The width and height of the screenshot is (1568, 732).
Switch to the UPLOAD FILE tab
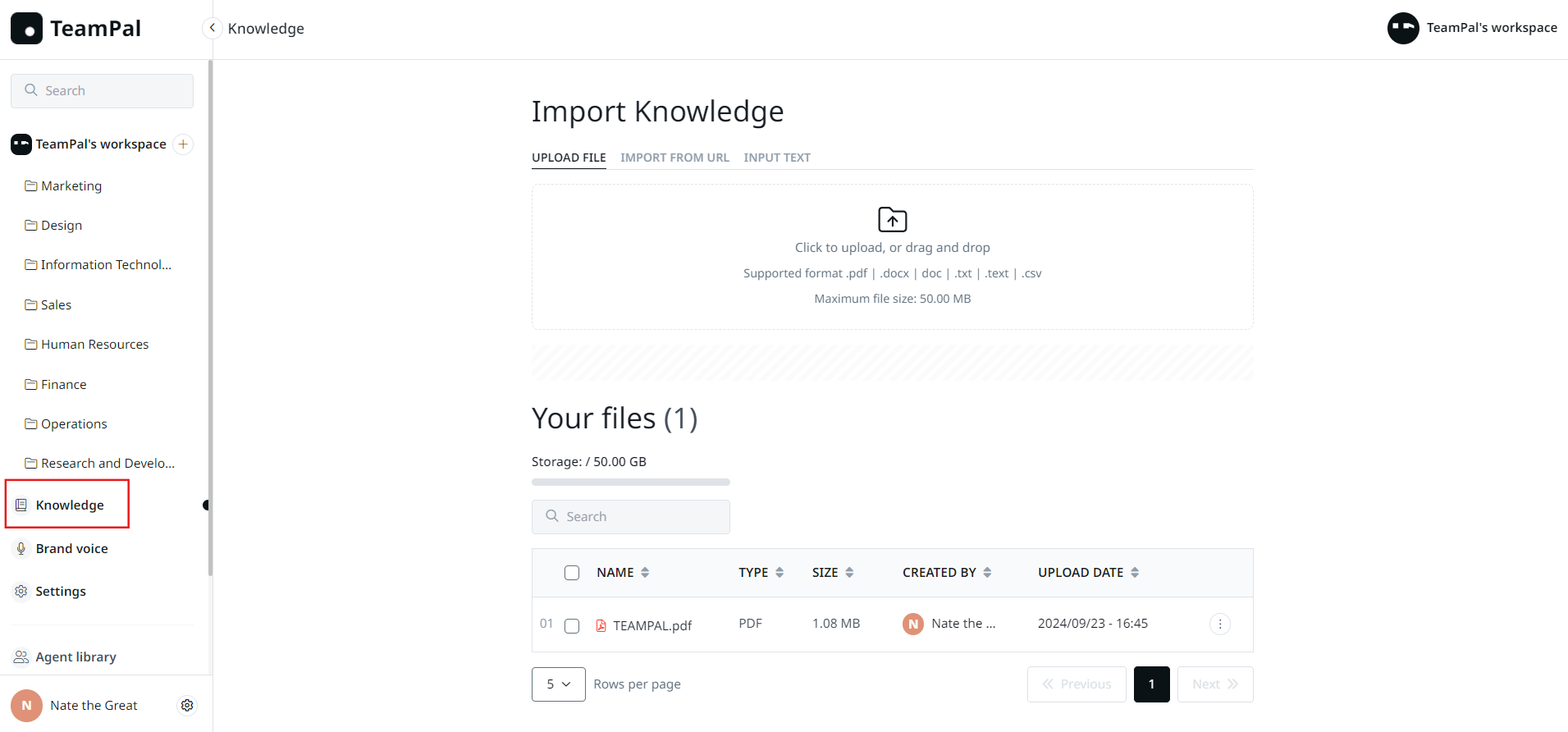point(569,158)
